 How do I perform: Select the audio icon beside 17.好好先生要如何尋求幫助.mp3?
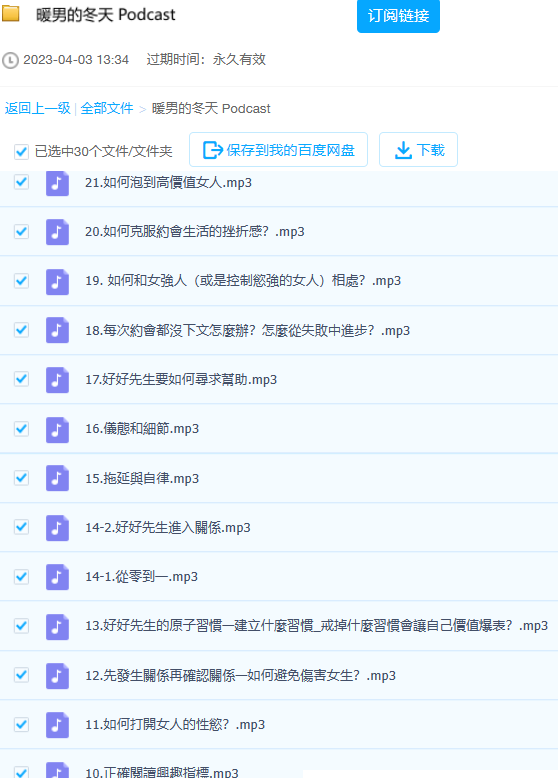(x=57, y=380)
